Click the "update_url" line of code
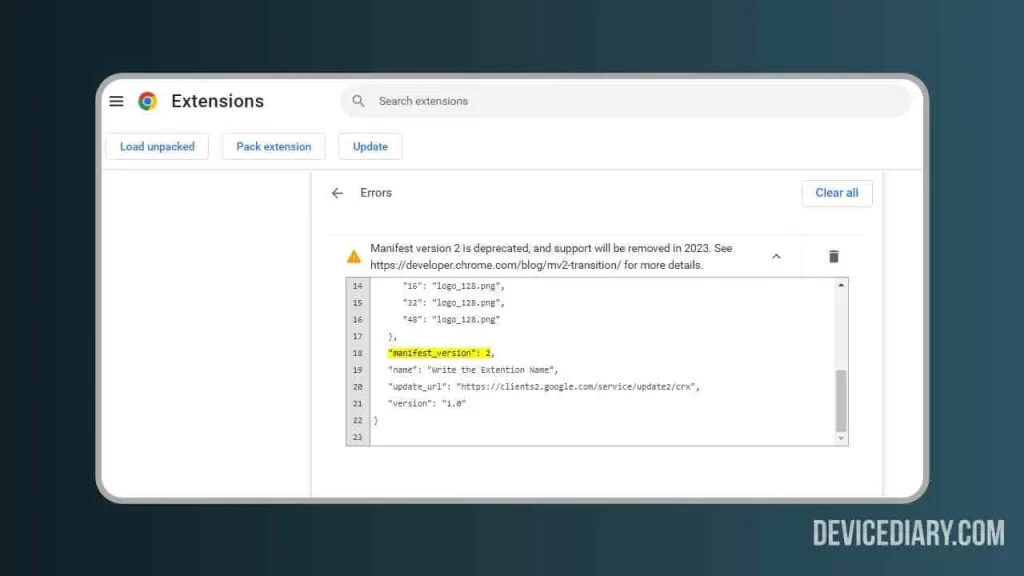 click(x=543, y=387)
